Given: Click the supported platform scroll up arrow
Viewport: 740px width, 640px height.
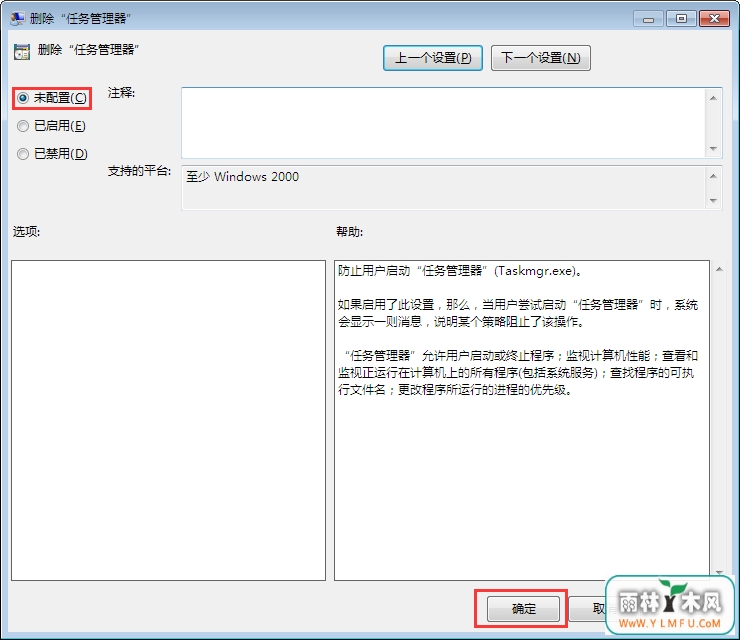Looking at the screenshot, I should [x=713, y=176].
